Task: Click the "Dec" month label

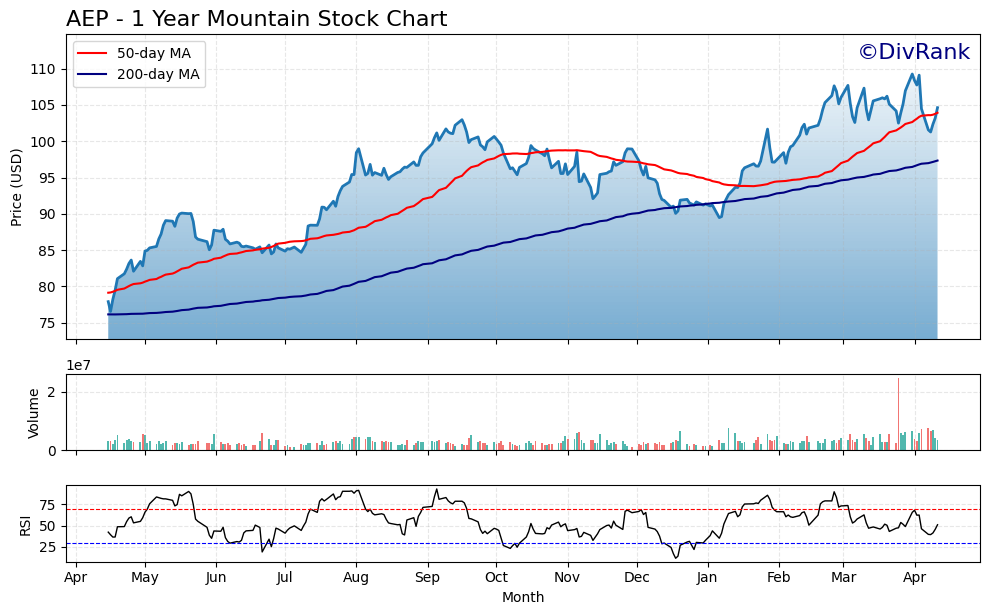Action: coord(637,578)
